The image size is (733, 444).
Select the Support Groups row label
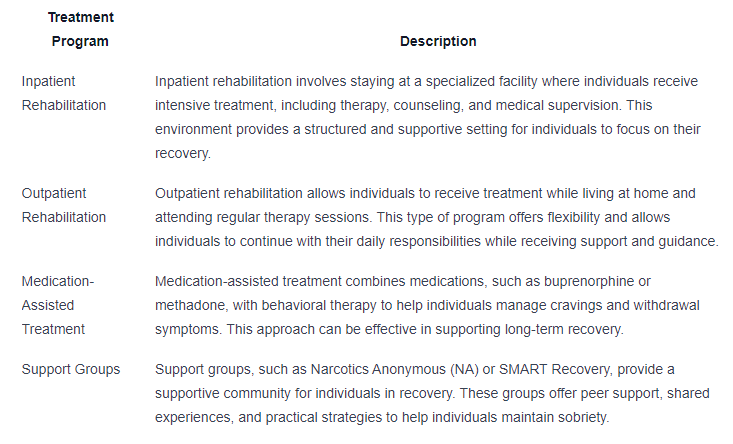(71, 370)
